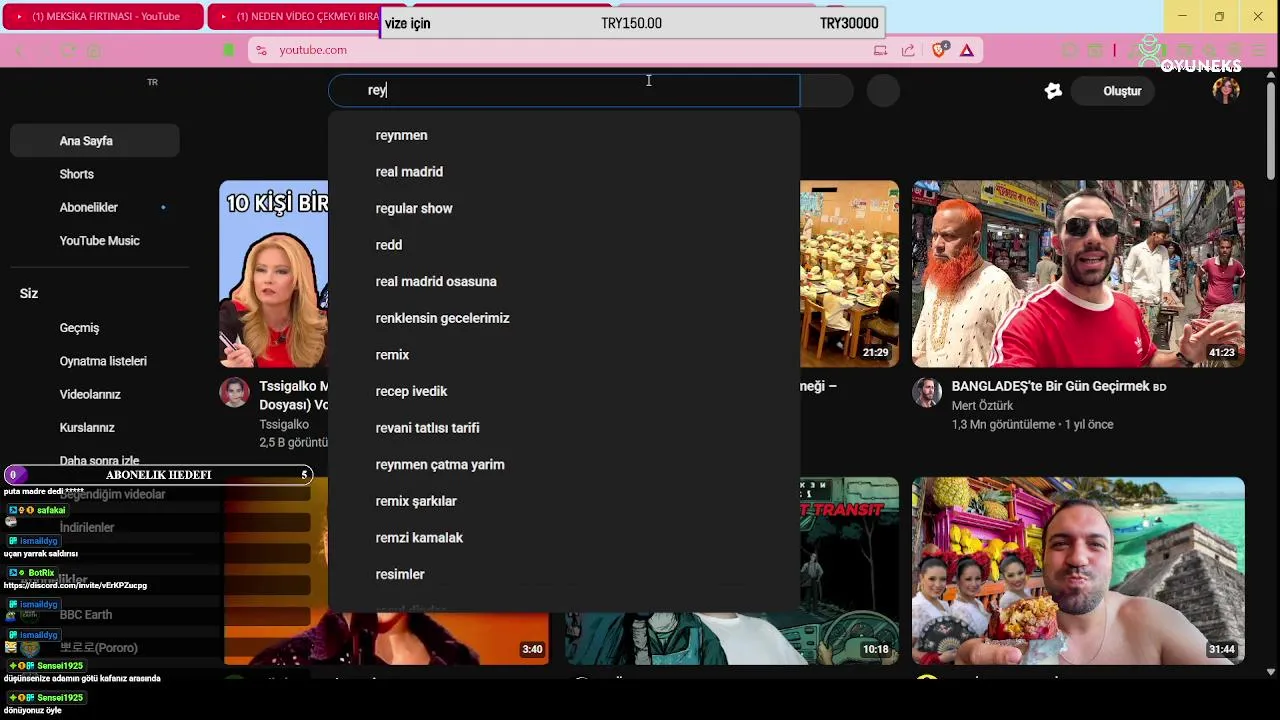Image resolution: width=1280 pixels, height=720 pixels.
Task: Select 'reynmen' search suggestion
Action: point(564,135)
